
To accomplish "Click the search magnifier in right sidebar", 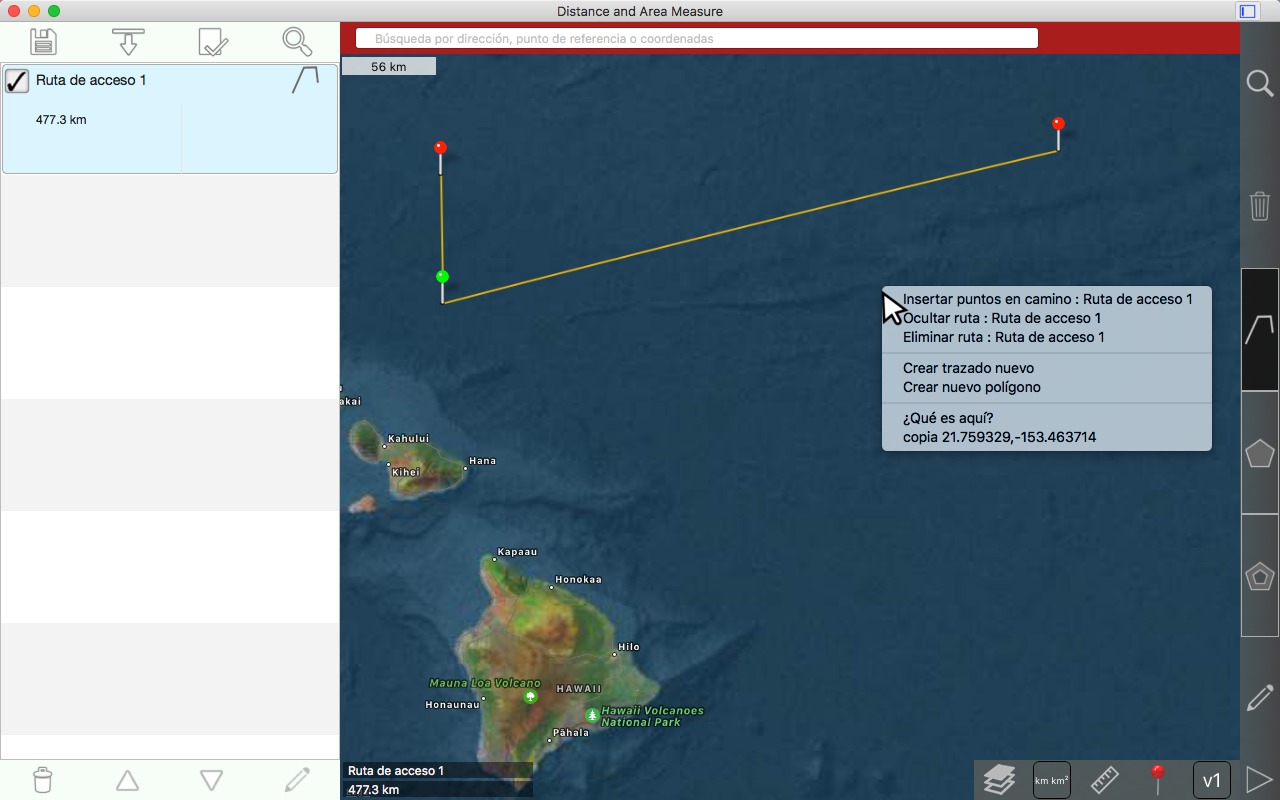I will pos(1260,83).
